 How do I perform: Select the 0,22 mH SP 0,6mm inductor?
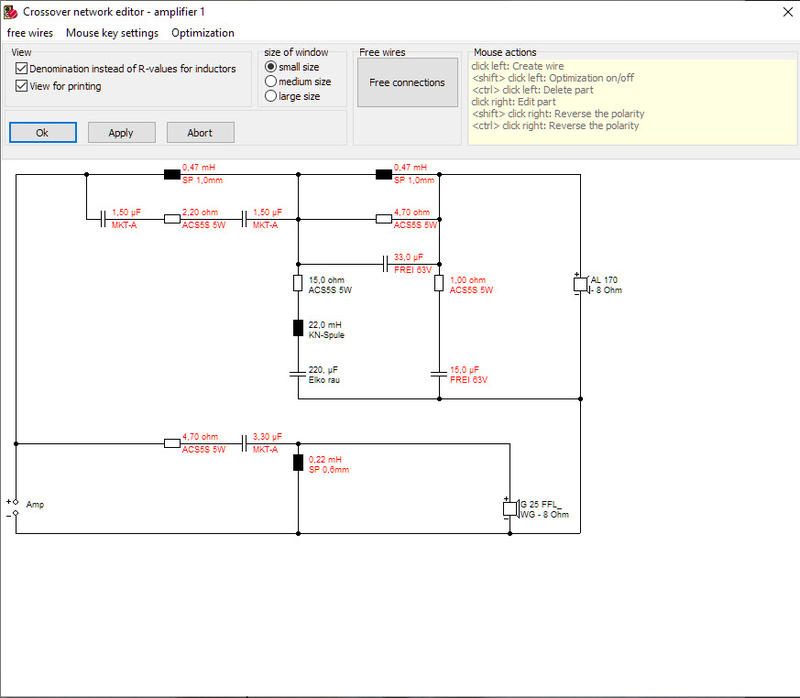click(298, 462)
